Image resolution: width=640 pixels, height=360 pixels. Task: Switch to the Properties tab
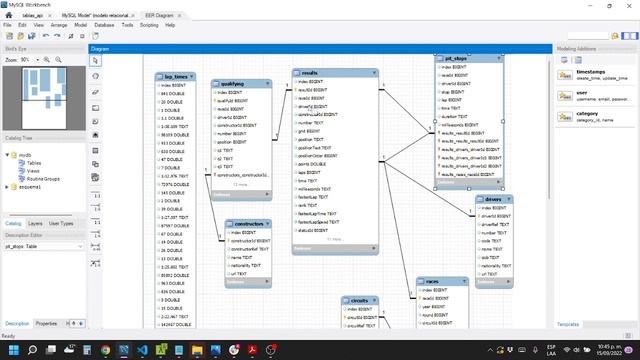46,323
